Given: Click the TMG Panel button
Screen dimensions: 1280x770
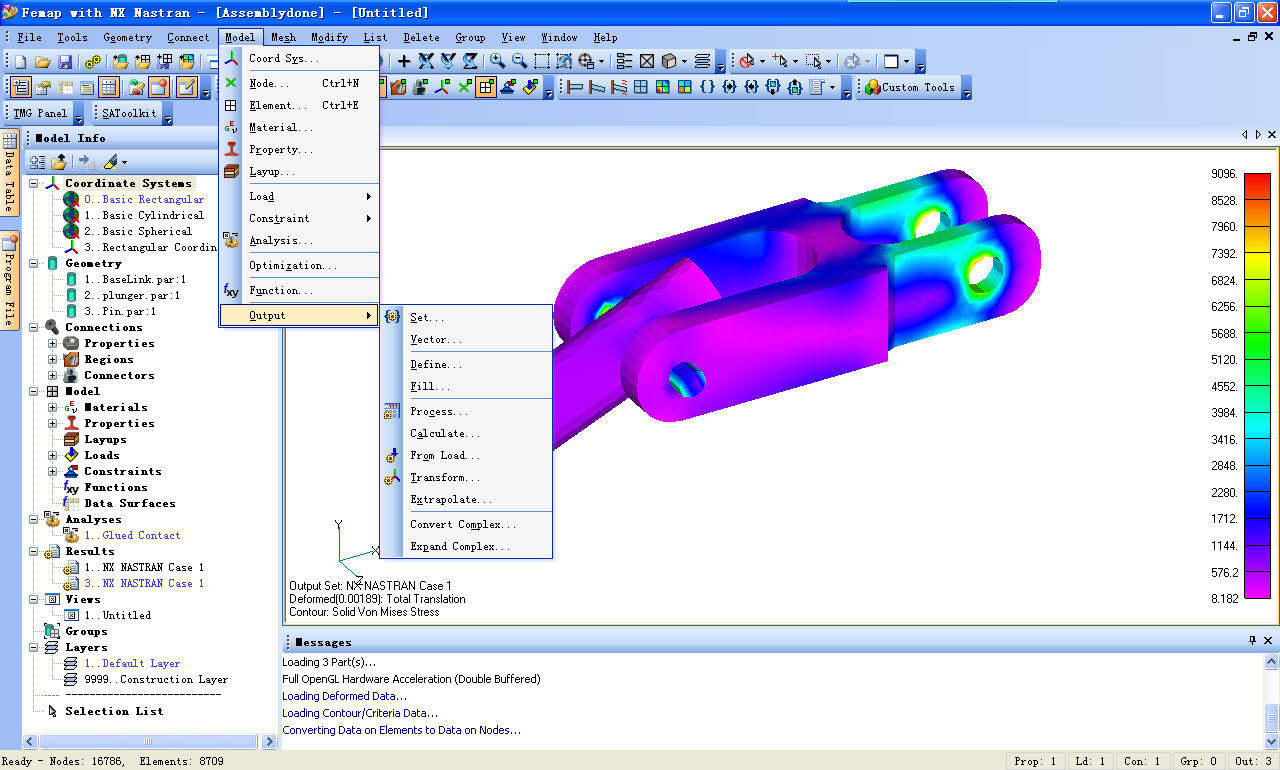Looking at the screenshot, I should [40, 113].
